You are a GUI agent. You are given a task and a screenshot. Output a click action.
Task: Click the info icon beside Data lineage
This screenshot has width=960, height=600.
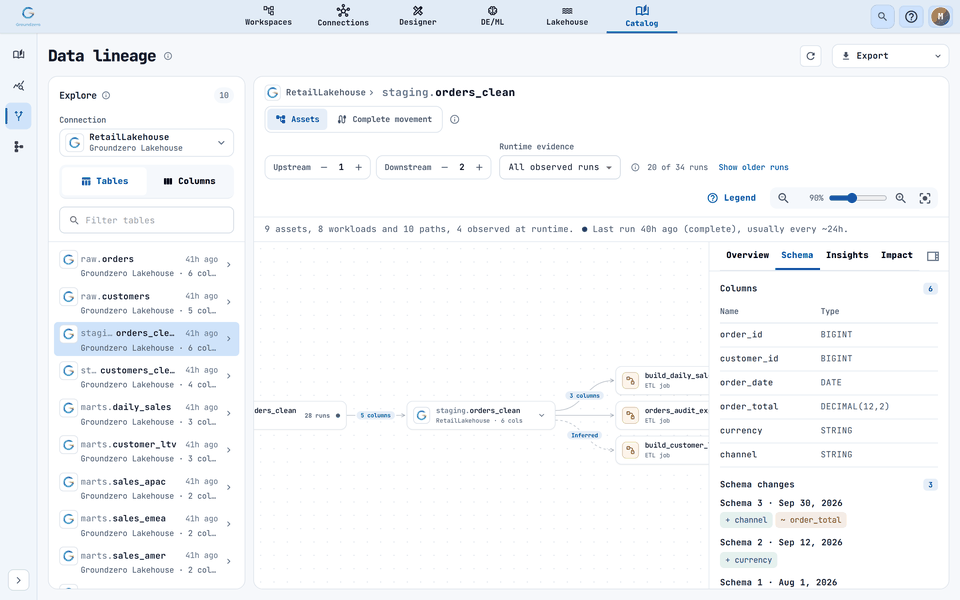(x=168, y=56)
